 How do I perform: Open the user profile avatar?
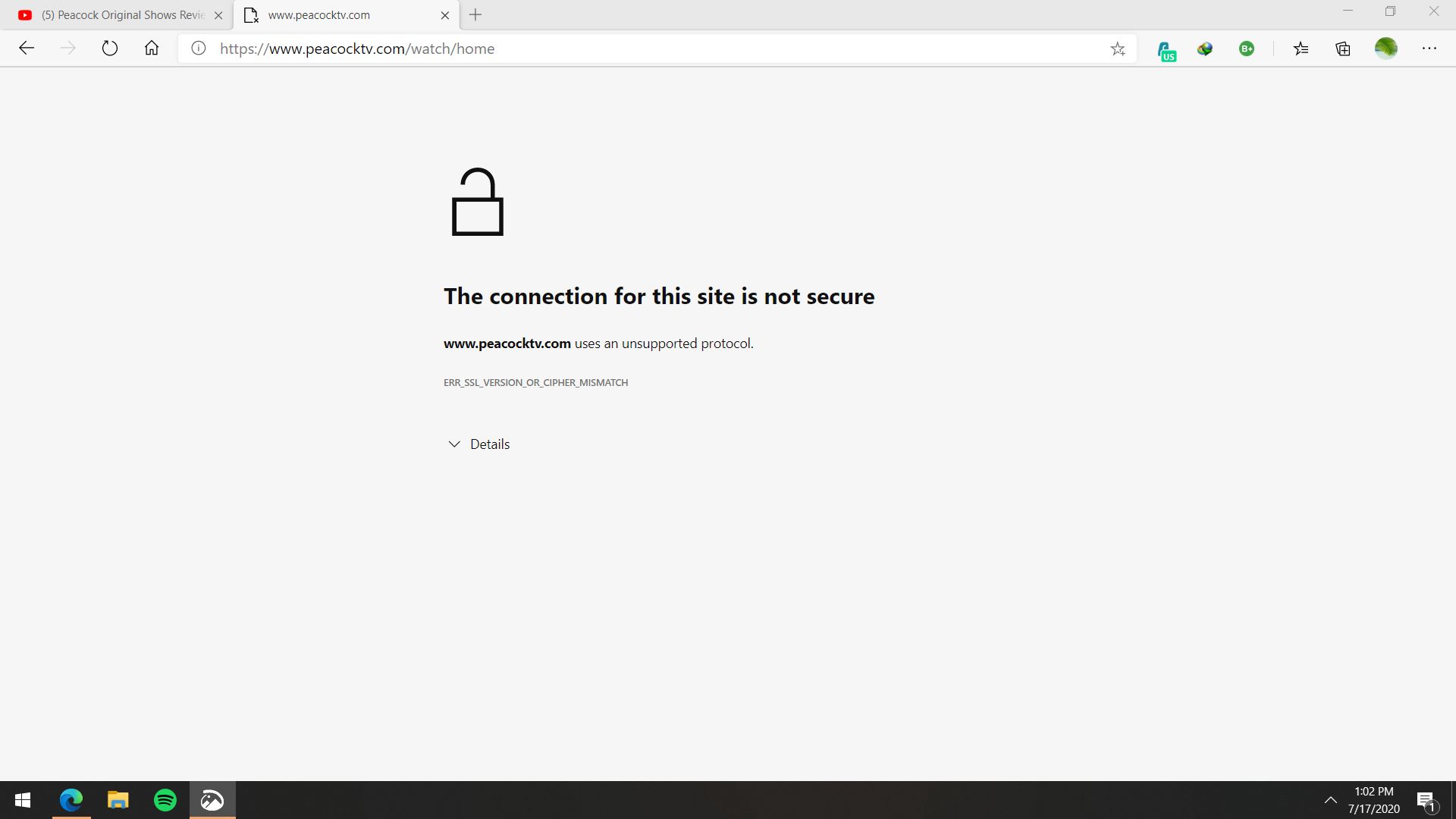coord(1385,49)
